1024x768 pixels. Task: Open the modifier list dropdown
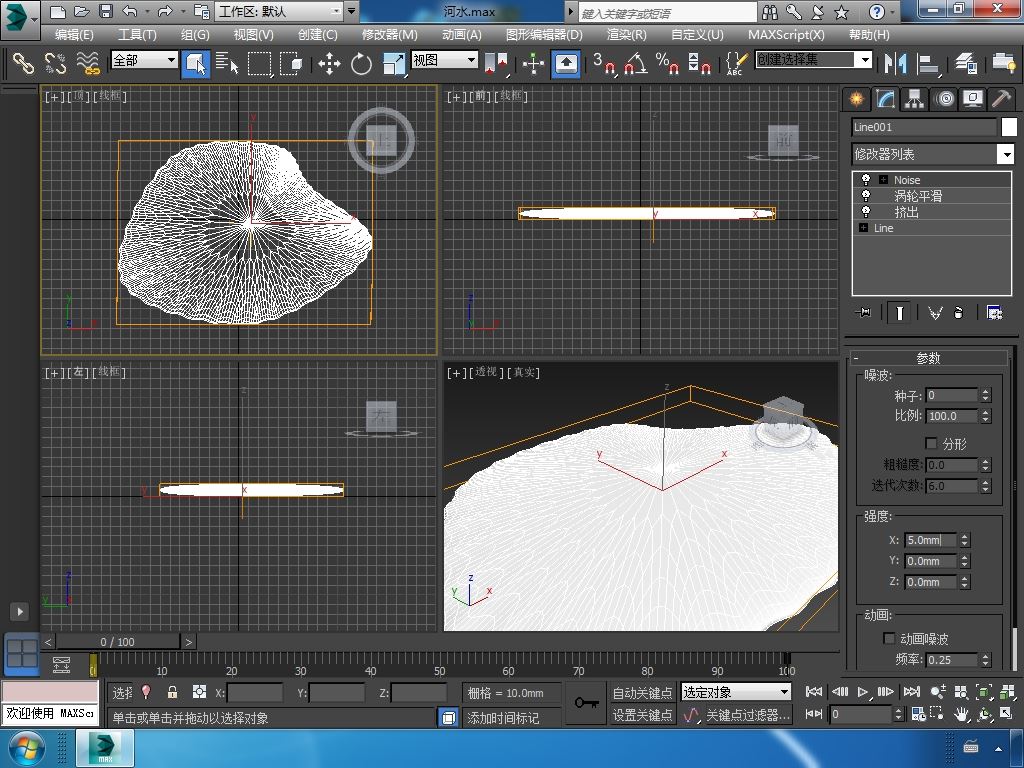click(1006, 154)
